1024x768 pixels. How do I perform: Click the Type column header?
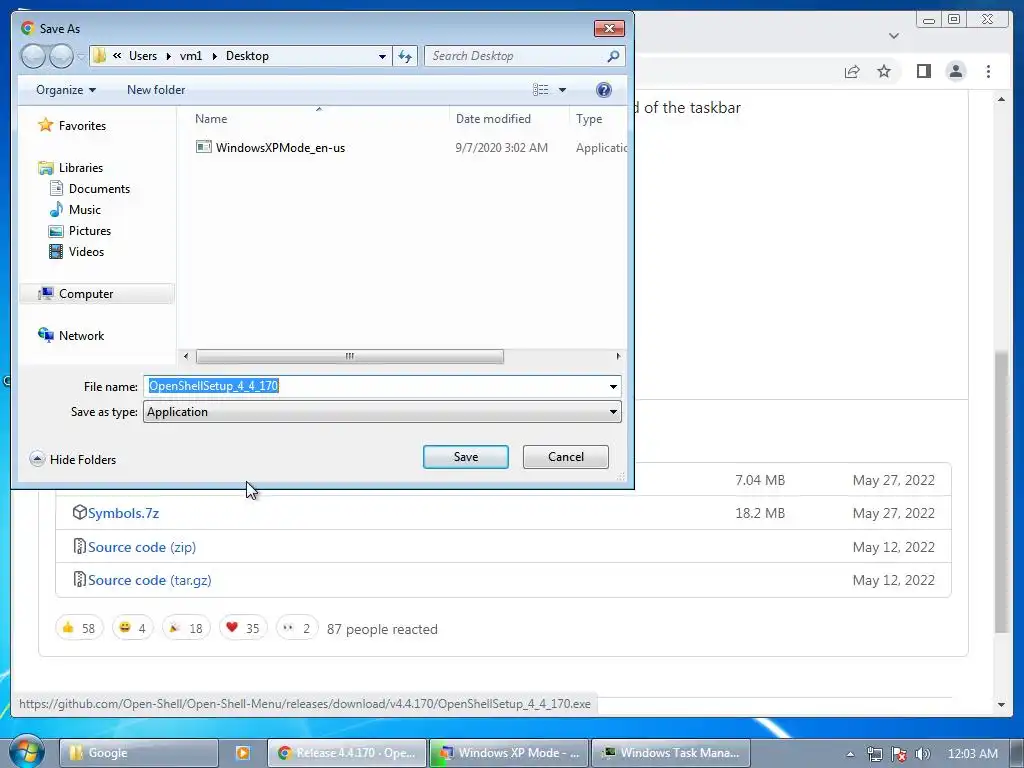(x=589, y=119)
